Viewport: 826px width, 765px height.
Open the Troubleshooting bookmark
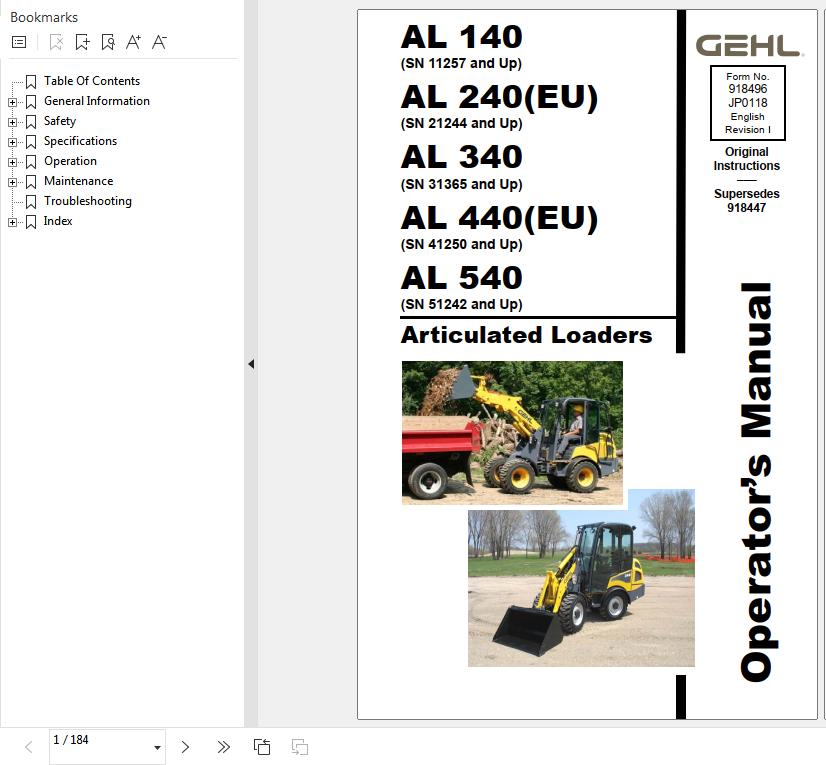87,201
